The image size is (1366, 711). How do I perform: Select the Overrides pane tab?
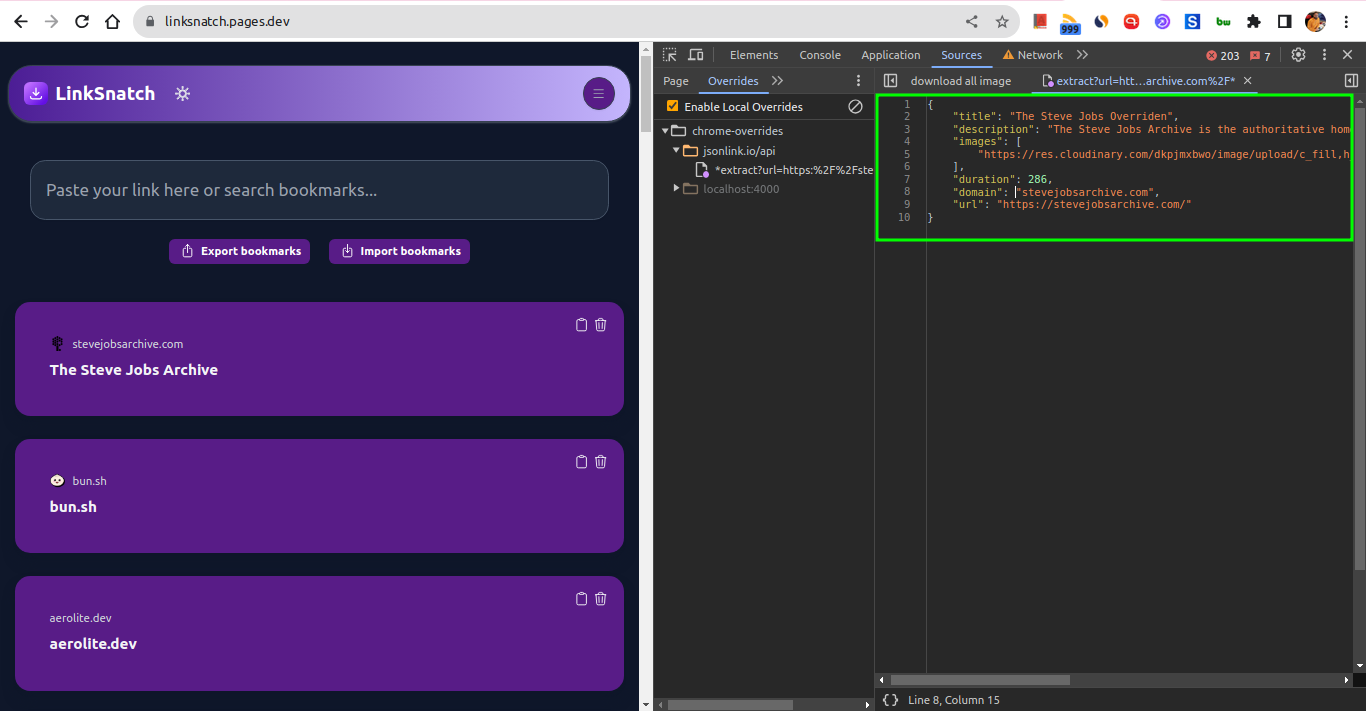[x=733, y=81]
